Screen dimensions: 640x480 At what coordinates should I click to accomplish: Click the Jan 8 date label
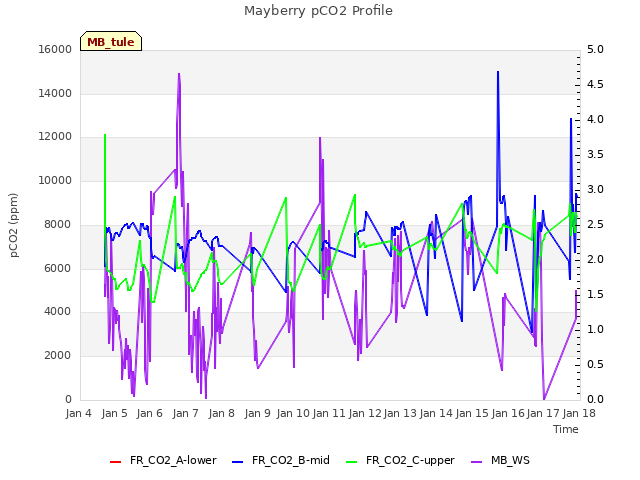pos(222,413)
